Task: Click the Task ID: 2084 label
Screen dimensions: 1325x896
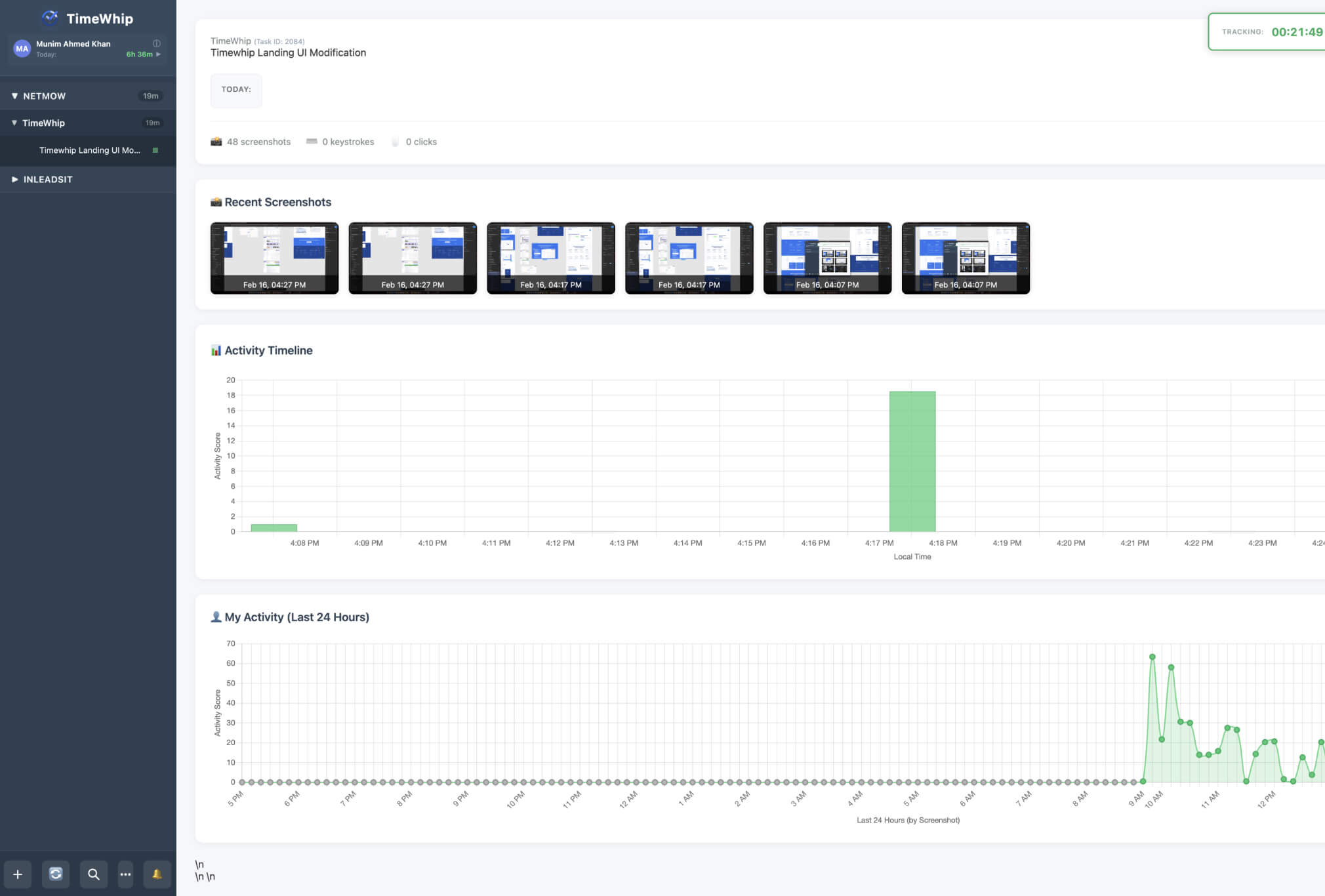Action: (x=279, y=41)
